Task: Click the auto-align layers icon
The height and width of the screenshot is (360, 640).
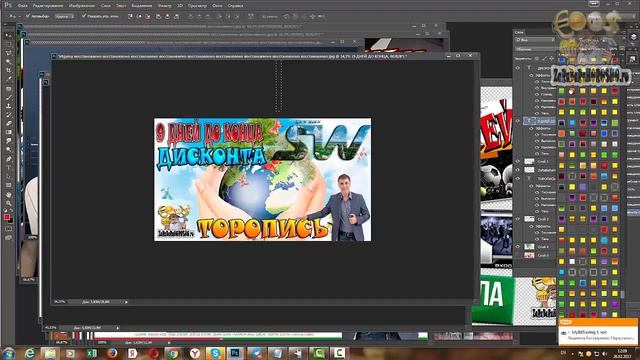Action: point(251,16)
